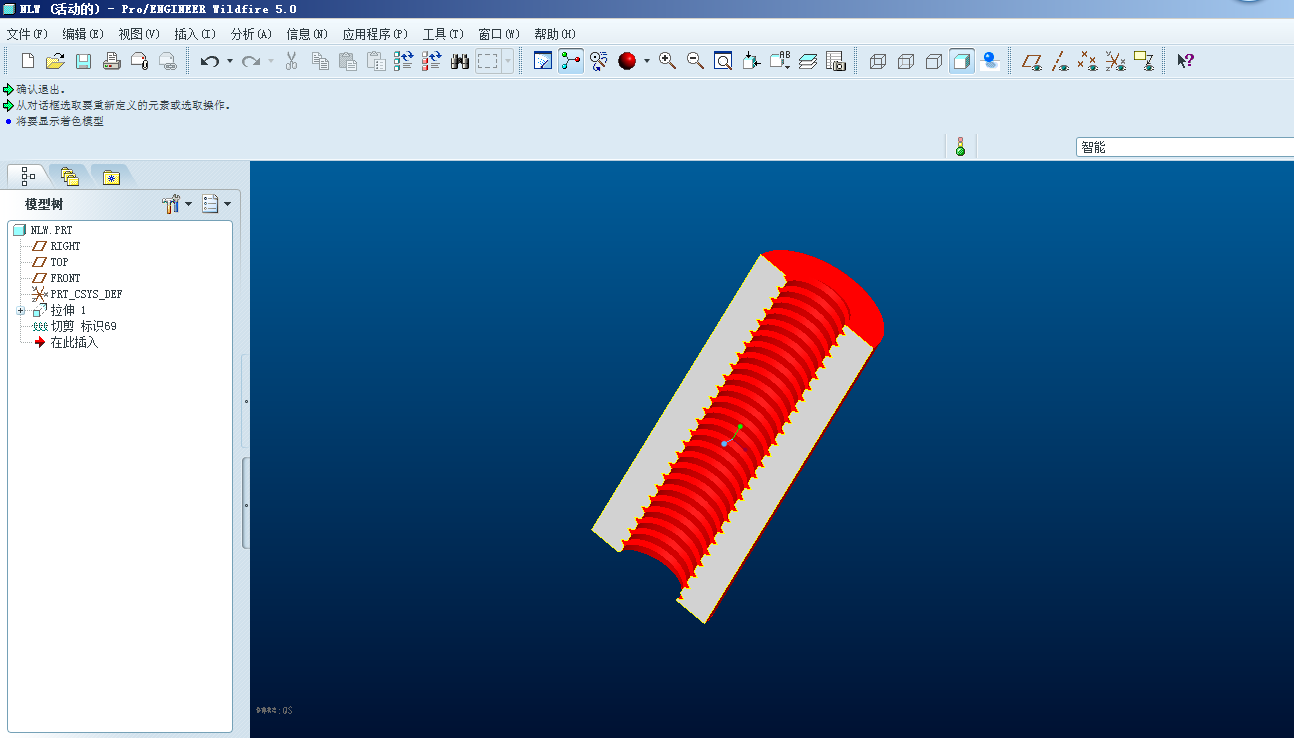The height and width of the screenshot is (738, 1294).
Task: Click the Save file icon
Action: coord(84,62)
